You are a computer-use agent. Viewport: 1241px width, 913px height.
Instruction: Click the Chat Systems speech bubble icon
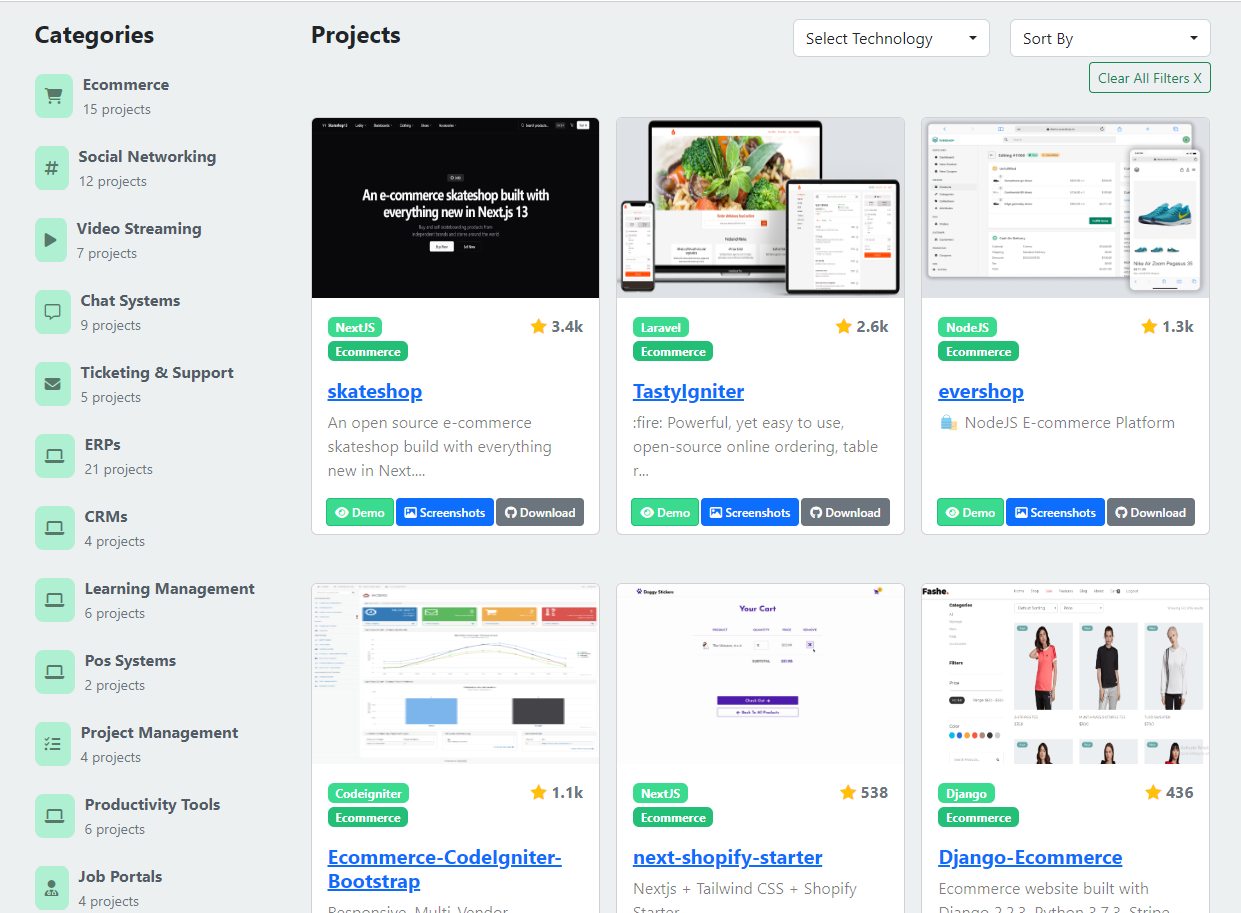click(52, 312)
